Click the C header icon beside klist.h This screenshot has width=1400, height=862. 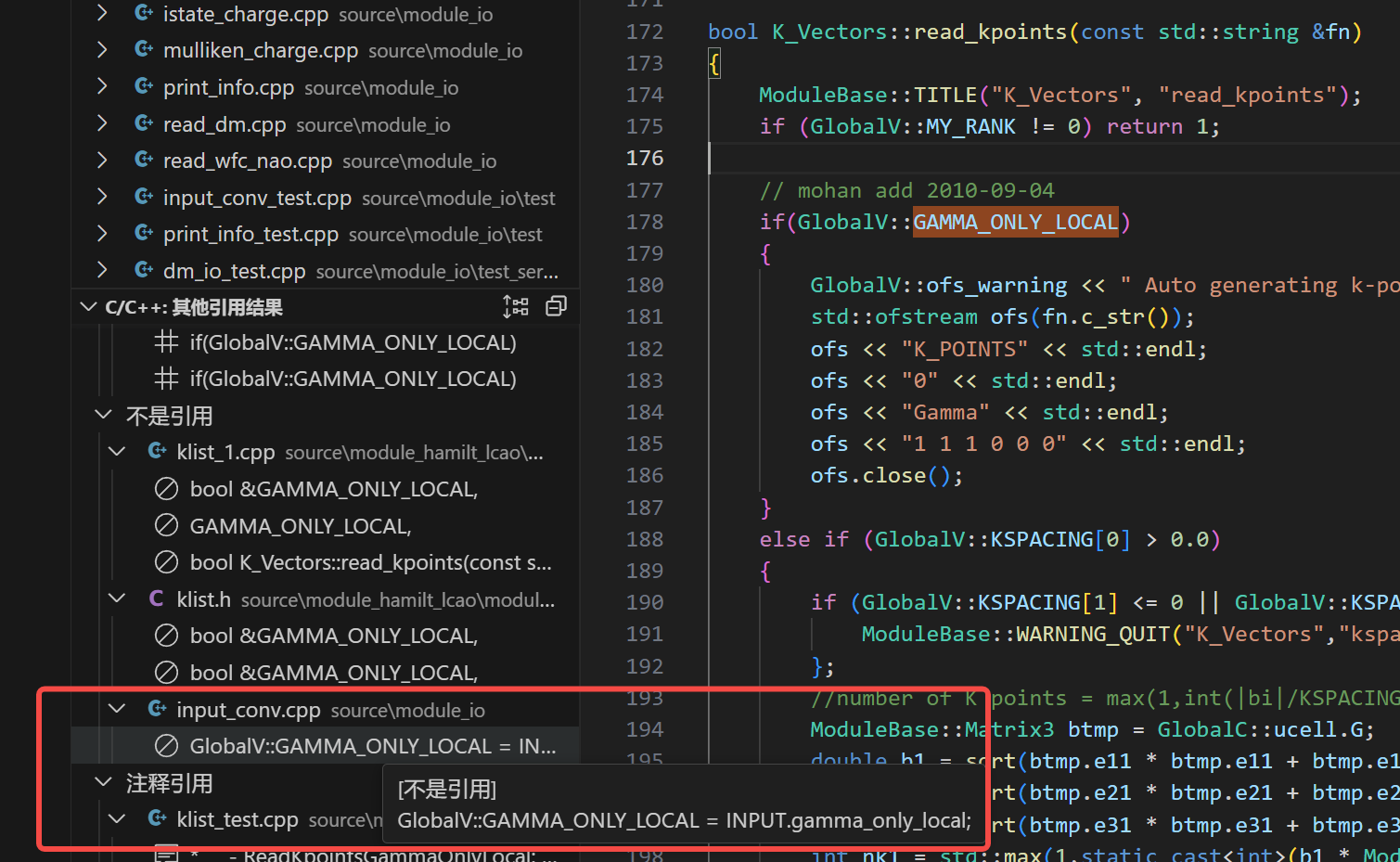(157, 599)
